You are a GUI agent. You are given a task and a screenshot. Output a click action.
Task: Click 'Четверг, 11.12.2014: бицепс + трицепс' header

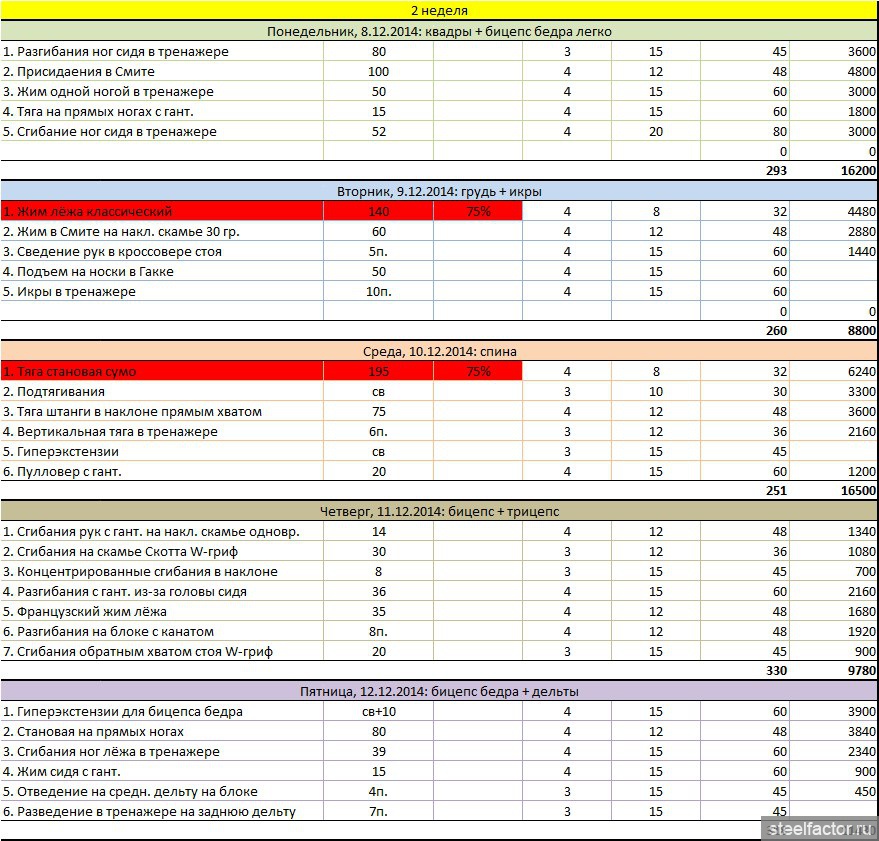tap(439, 511)
